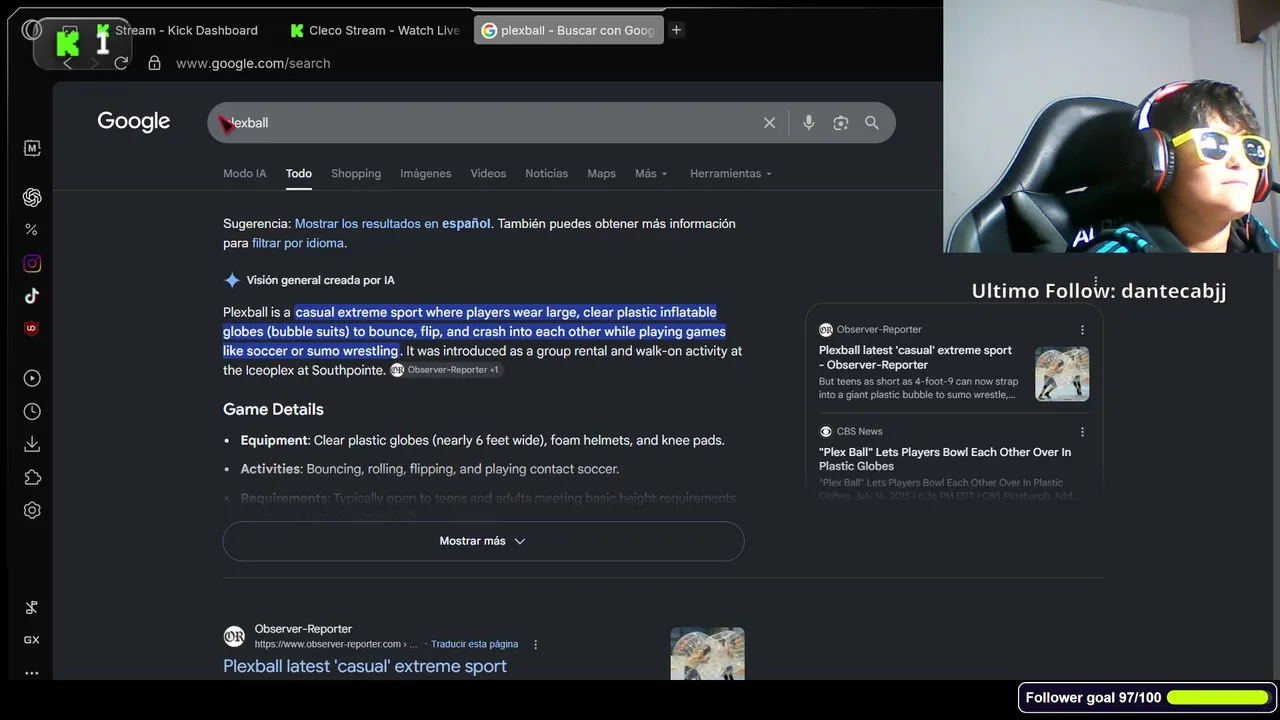Screen dimensions: 1280x720
Task: Select the plexball Google search tab
Action: coord(567,30)
